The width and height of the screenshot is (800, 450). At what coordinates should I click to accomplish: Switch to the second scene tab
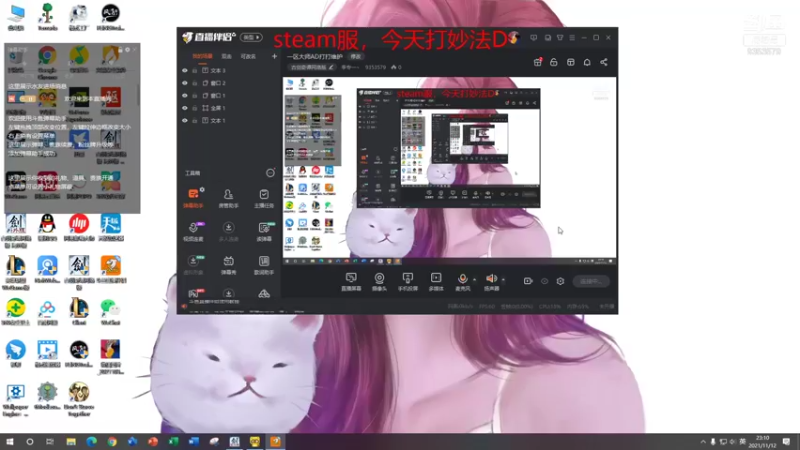pyautogui.click(x=227, y=56)
